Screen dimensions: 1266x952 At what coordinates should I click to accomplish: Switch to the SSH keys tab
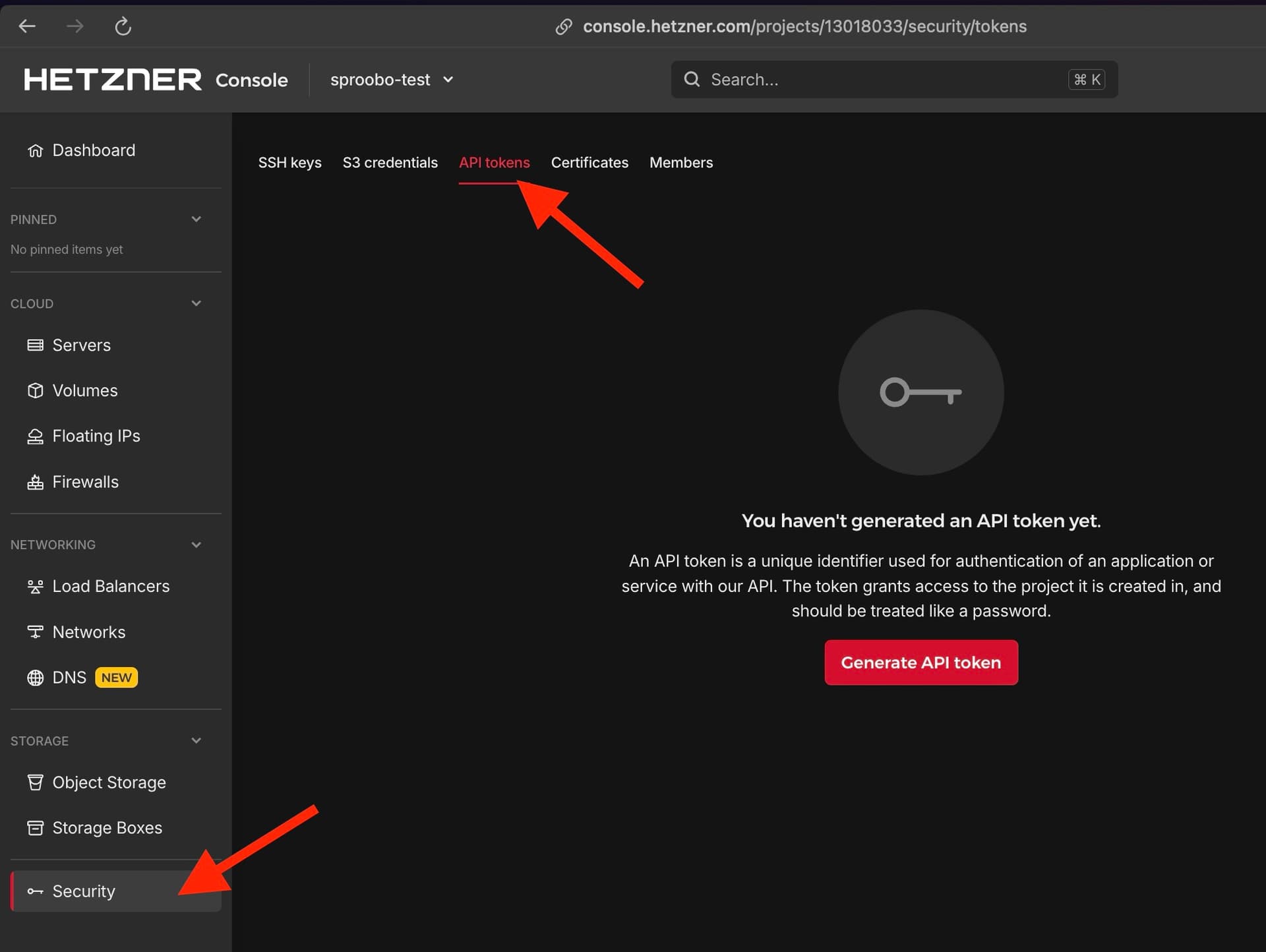point(289,163)
